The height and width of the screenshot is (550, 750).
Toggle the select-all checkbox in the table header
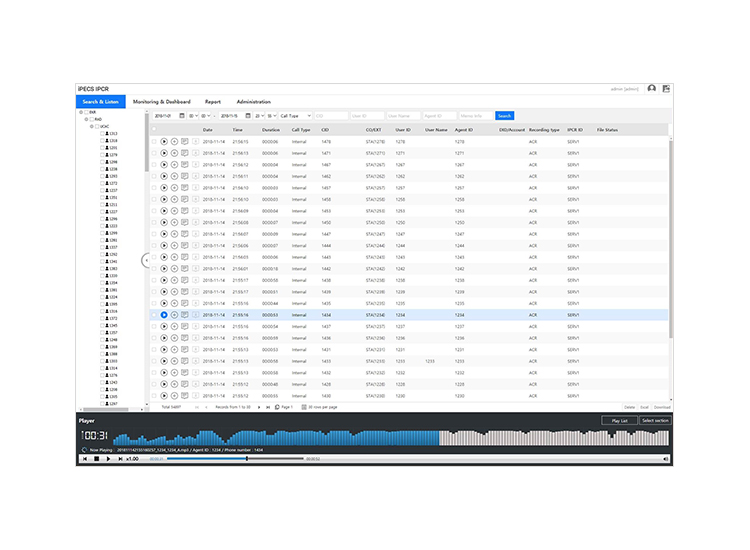[154, 130]
